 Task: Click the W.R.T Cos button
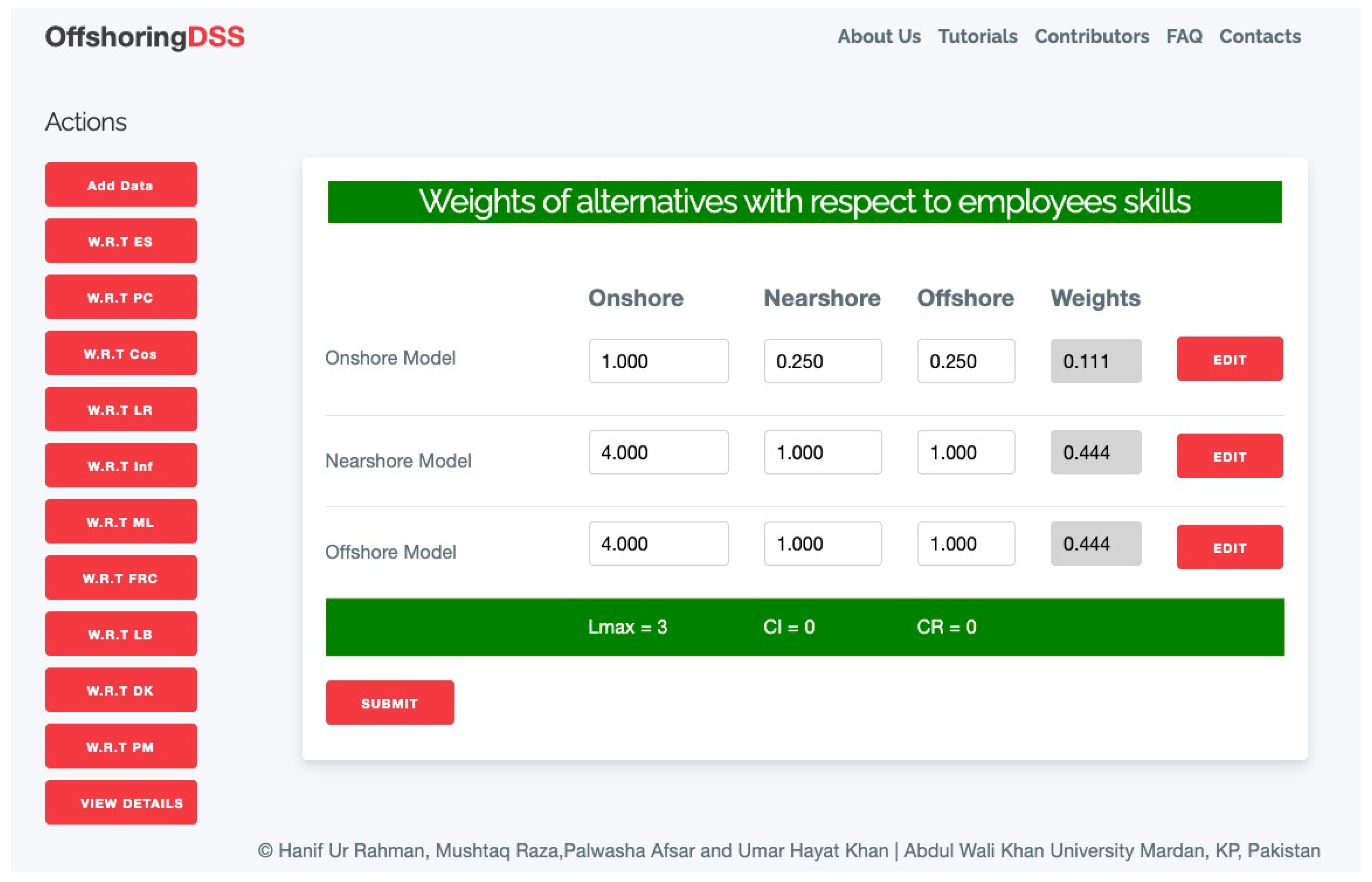pos(121,353)
